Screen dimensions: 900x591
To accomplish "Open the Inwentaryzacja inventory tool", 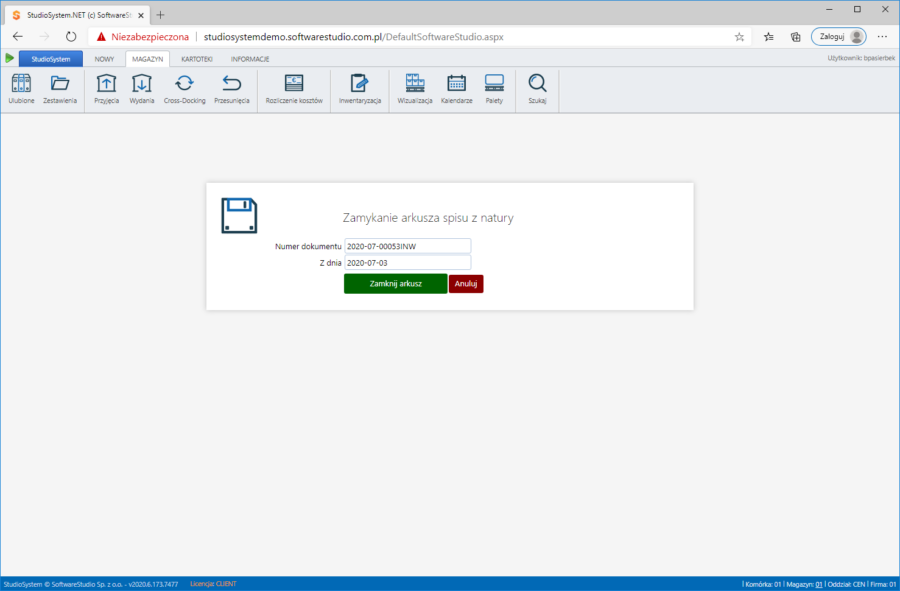I will pyautogui.click(x=360, y=89).
